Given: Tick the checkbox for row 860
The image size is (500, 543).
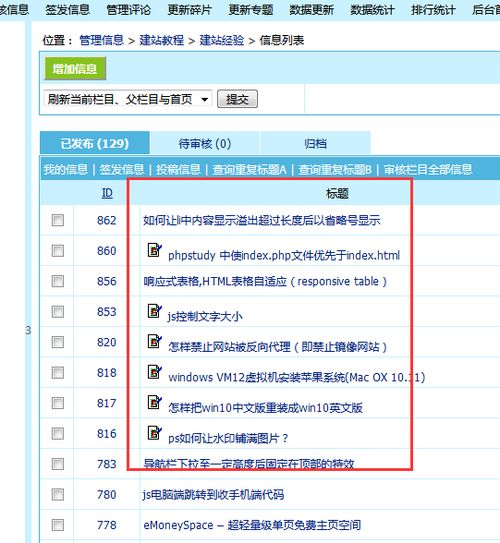Looking at the screenshot, I should click(58, 250).
